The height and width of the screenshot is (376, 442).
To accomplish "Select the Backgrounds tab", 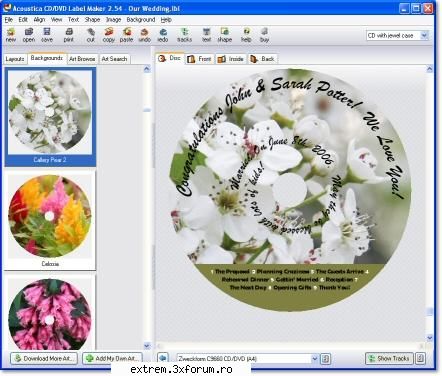I will pyautogui.click(x=47, y=58).
